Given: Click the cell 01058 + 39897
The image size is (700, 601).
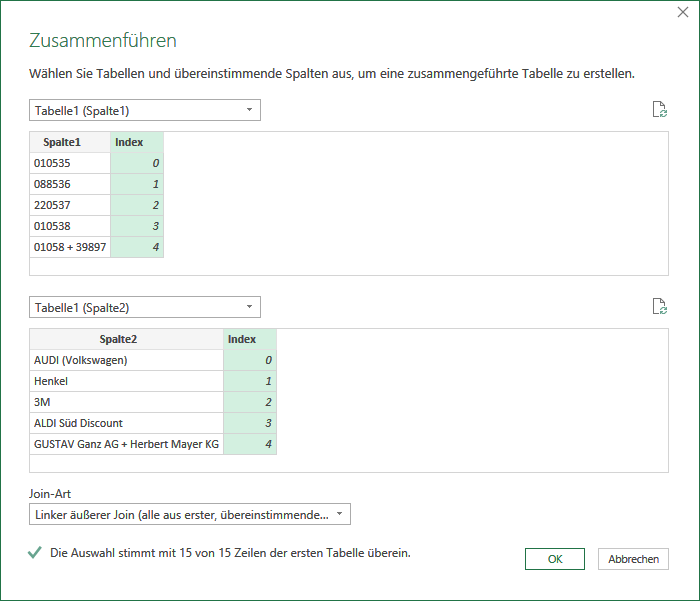Looking at the screenshot, I should 70,247.
